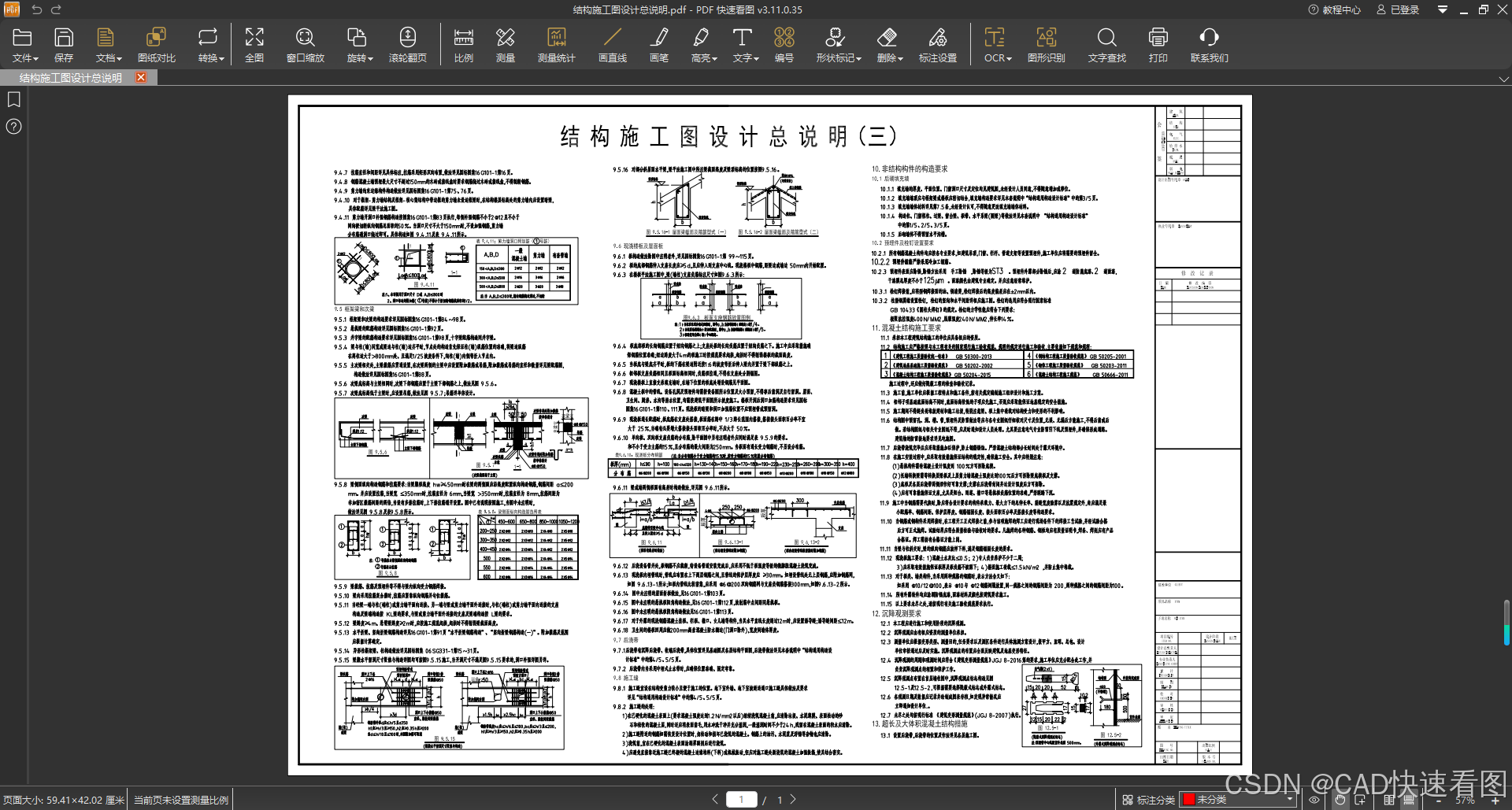
Task: Click the 已登录 account status
Action: [x=1397, y=9]
